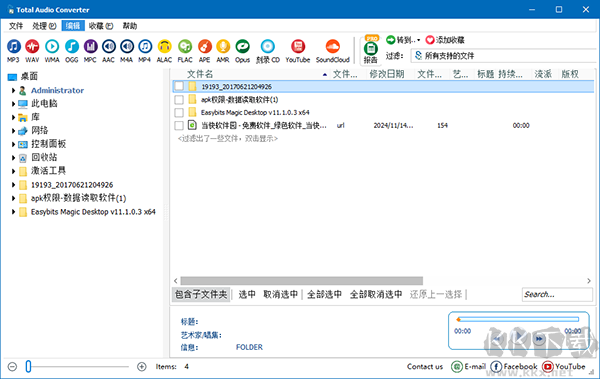Click the Search input field

(x=557, y=294)
